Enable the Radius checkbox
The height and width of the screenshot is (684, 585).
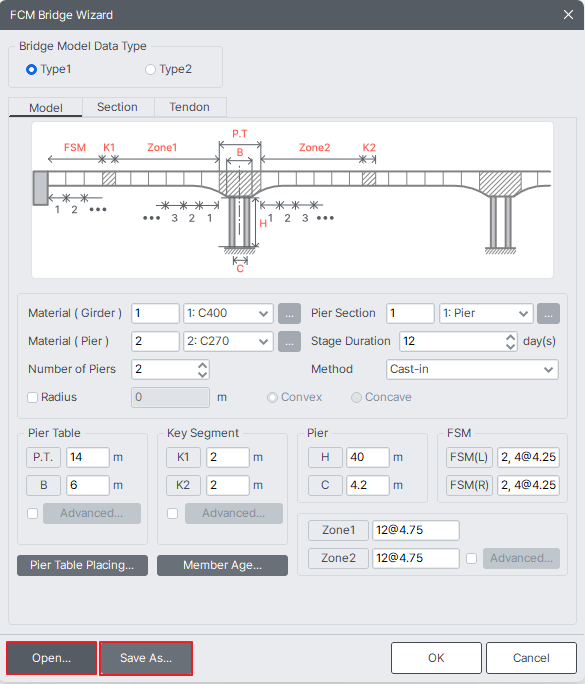(x=33, y=397)
